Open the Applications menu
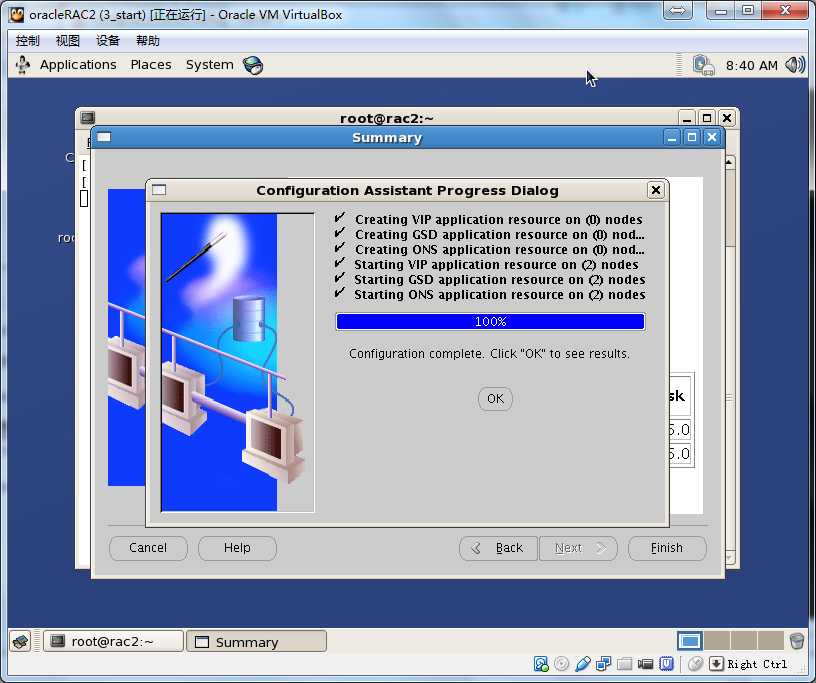Image resolution: width=816 pixels, height=683 pixels. pos(78,65)
